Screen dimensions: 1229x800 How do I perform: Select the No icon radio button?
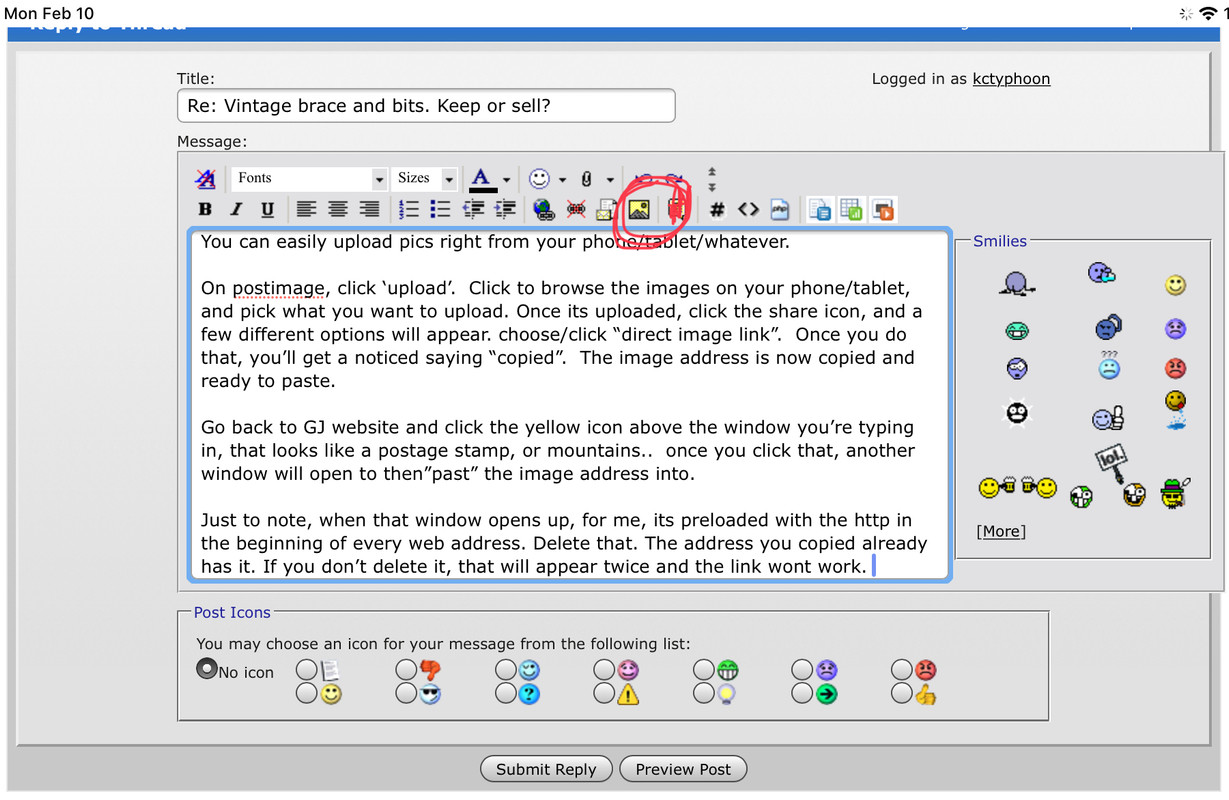point(207,669)
